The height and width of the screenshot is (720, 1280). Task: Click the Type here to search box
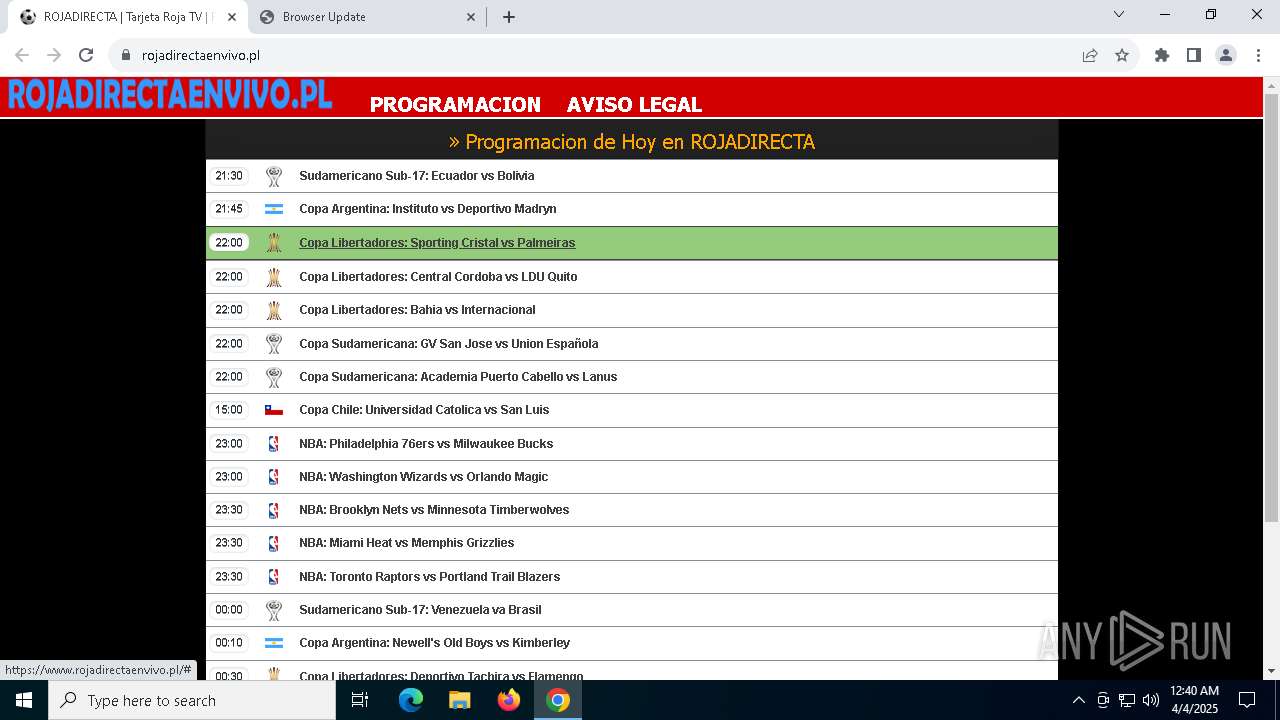[x=192, y=700]
